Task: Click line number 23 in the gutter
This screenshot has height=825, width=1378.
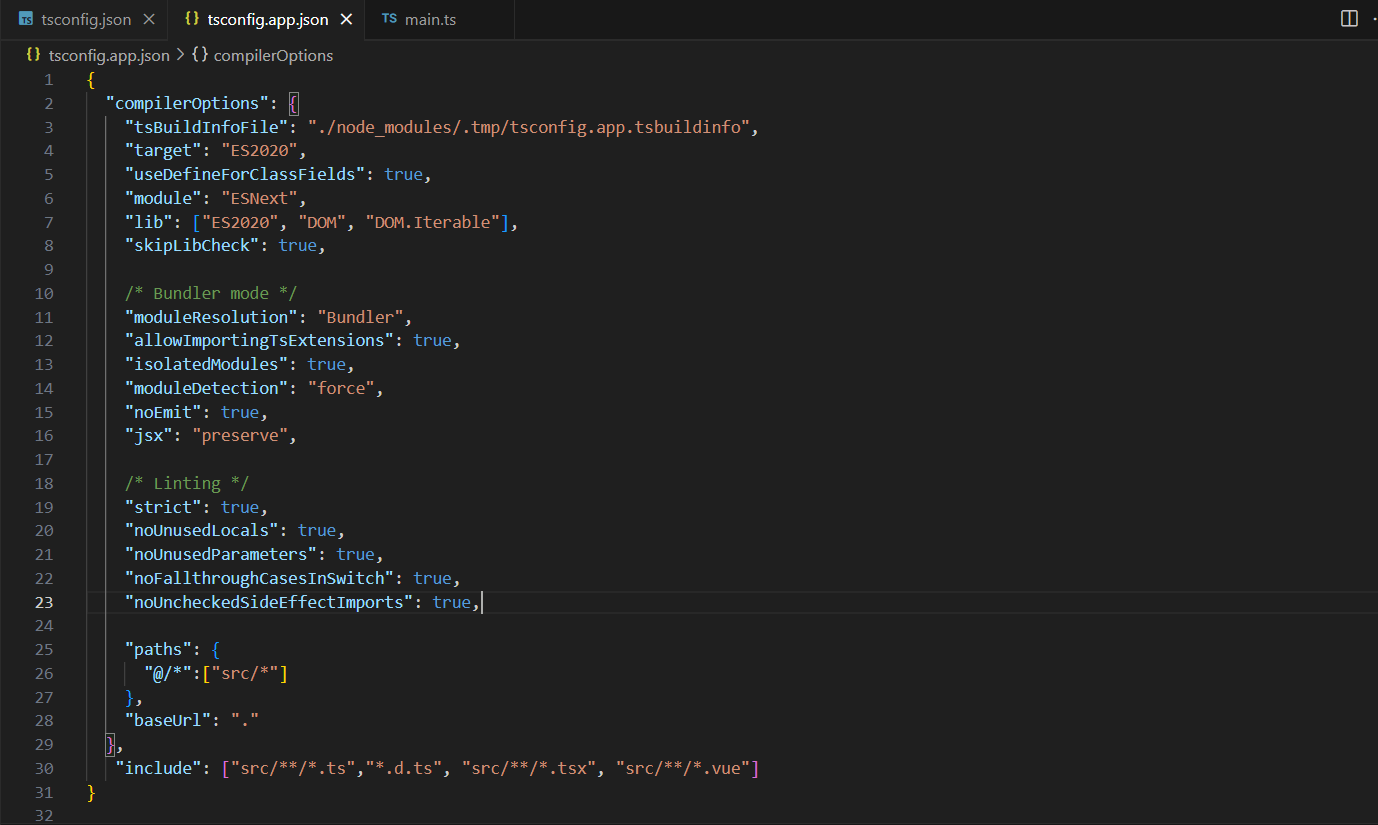Action: [x=44, y=602]
